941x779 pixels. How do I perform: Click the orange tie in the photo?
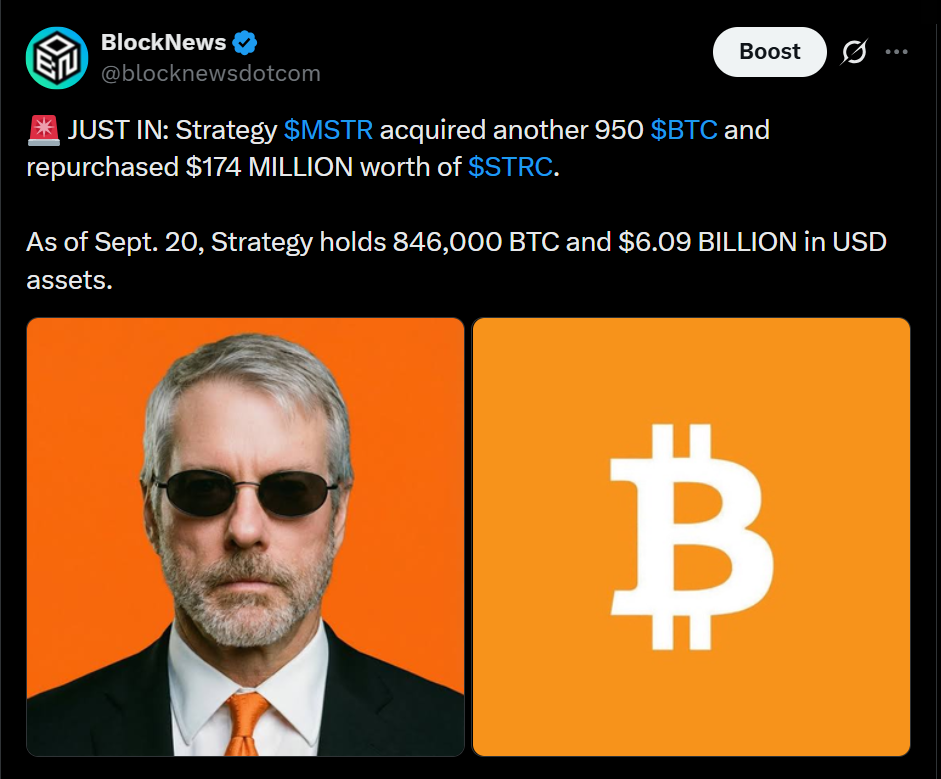pos(245,724)
